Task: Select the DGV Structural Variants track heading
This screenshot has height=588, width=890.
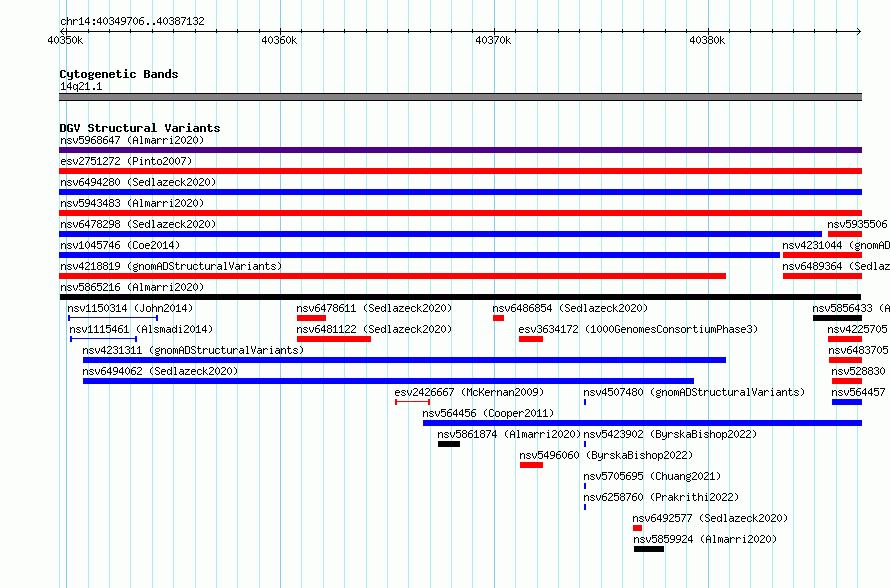Action: (x=140, y=128)
